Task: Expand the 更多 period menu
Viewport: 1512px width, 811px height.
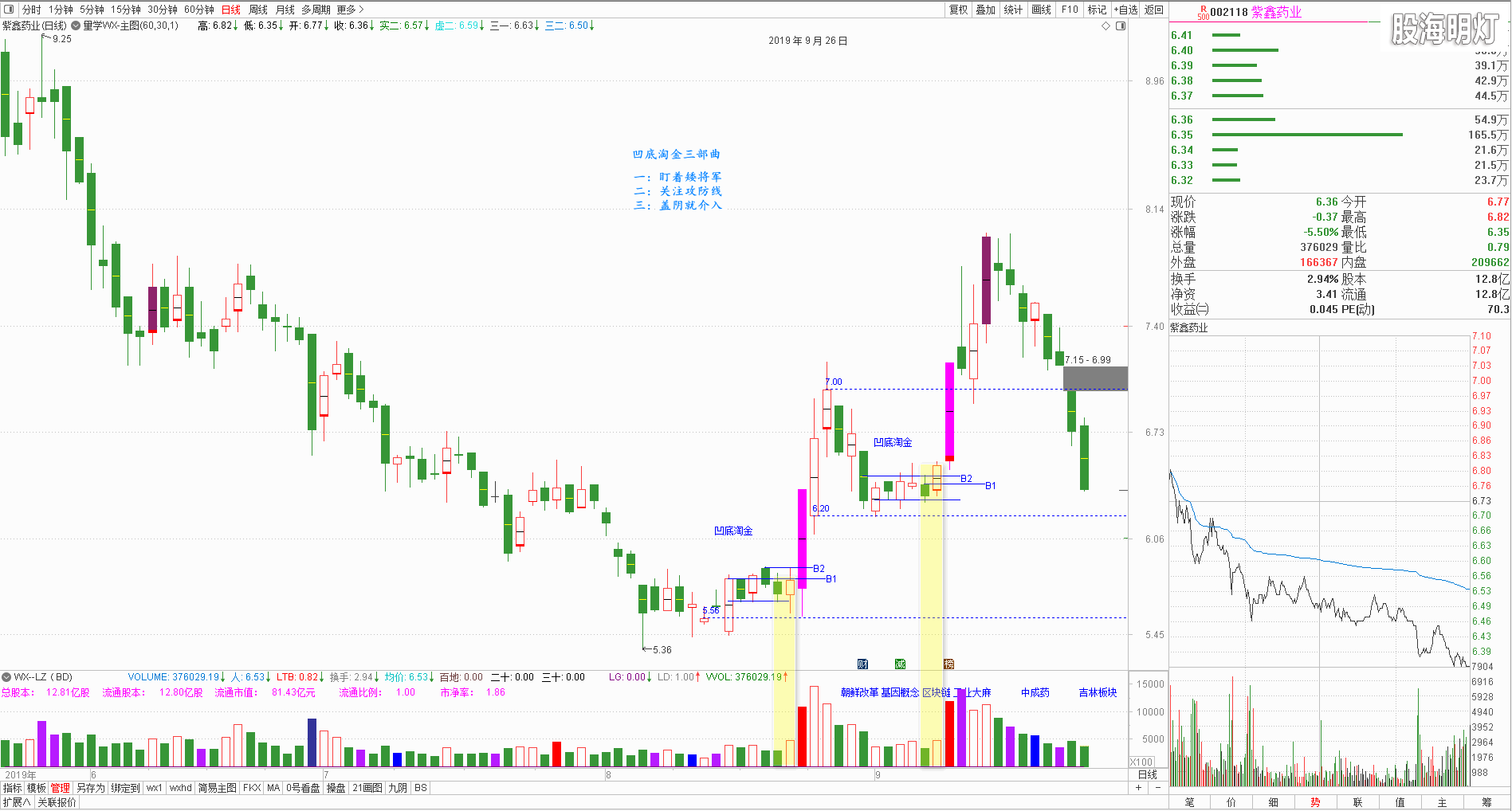Action: point(350,10)
